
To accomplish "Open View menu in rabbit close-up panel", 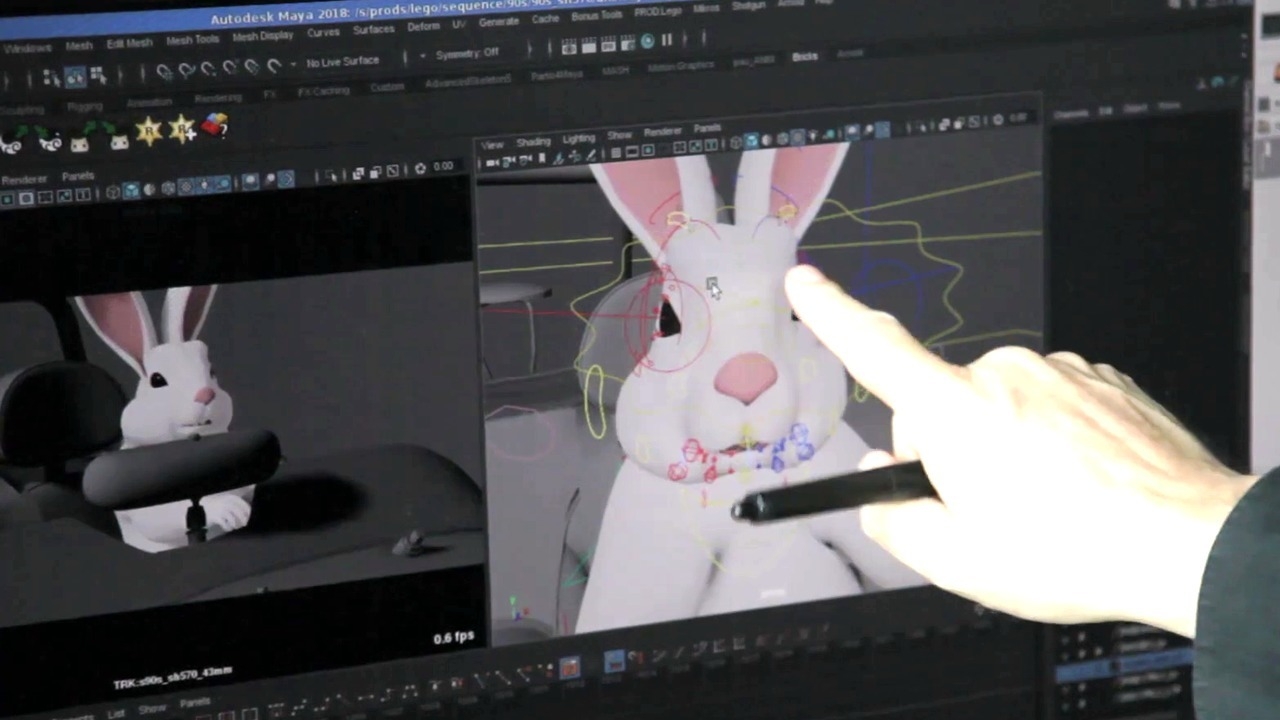I will tap(492, 146).
